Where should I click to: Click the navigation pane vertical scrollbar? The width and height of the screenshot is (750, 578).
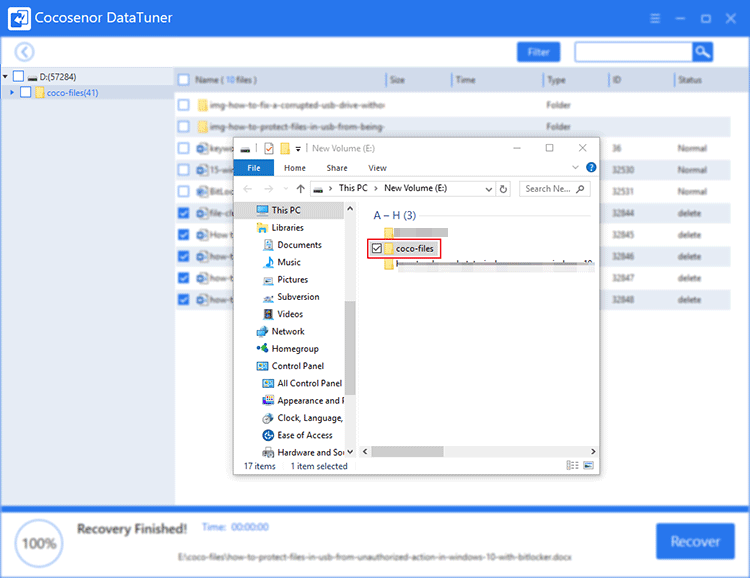tap(350, 348)
